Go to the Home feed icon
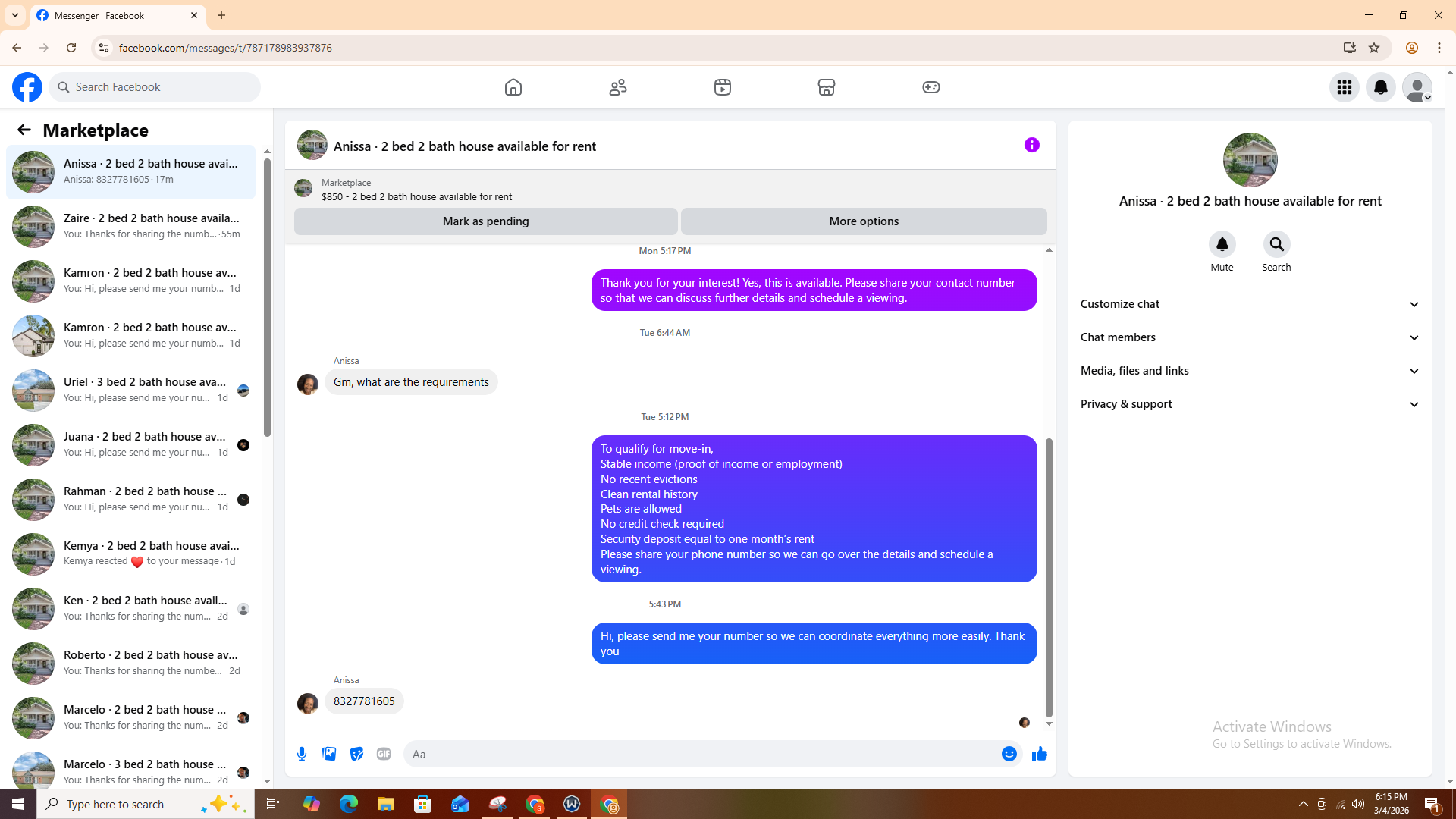Screen dimensions: 1456x819 coord(513,87)
